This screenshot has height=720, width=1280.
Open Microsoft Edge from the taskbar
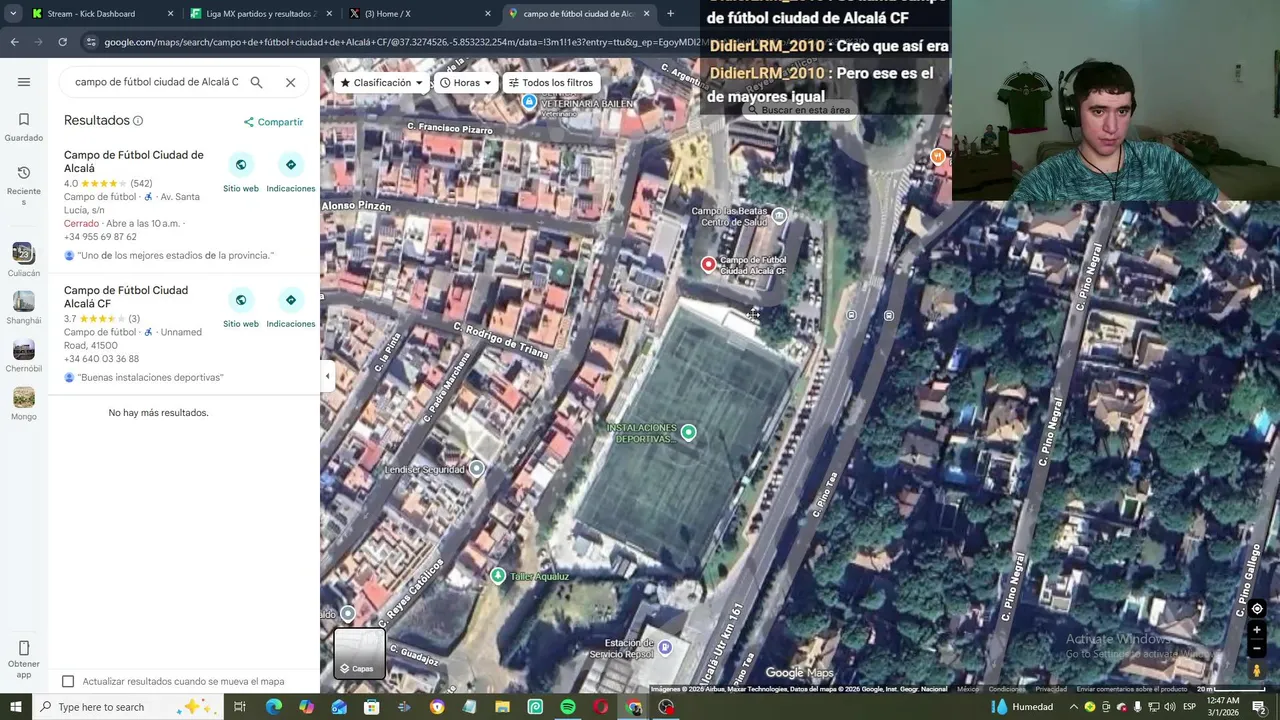click(x=273, y=707)
